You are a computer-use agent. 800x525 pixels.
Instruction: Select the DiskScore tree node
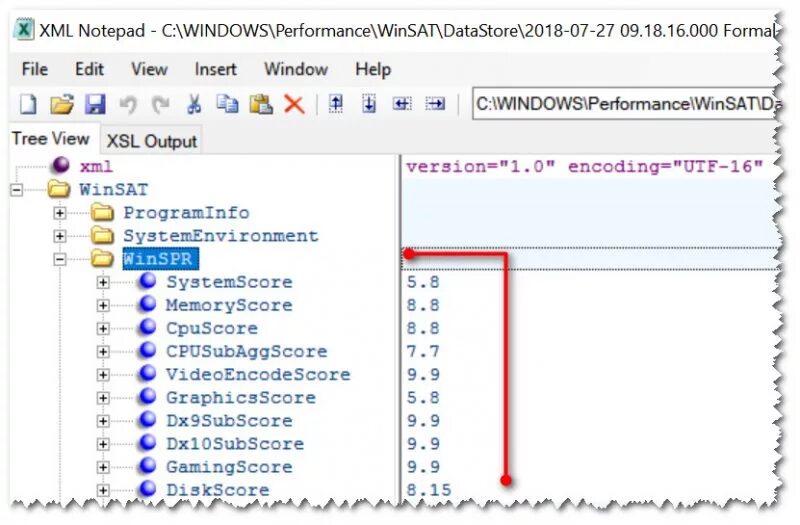click(x=217, y=490)
